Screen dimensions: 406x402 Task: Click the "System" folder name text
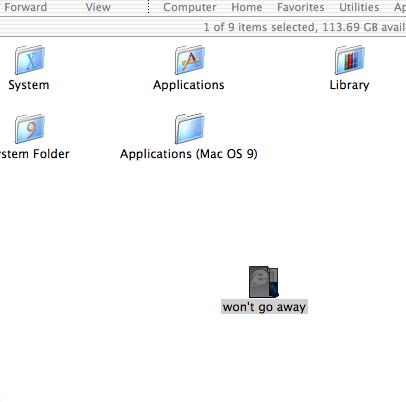(29, 85)
